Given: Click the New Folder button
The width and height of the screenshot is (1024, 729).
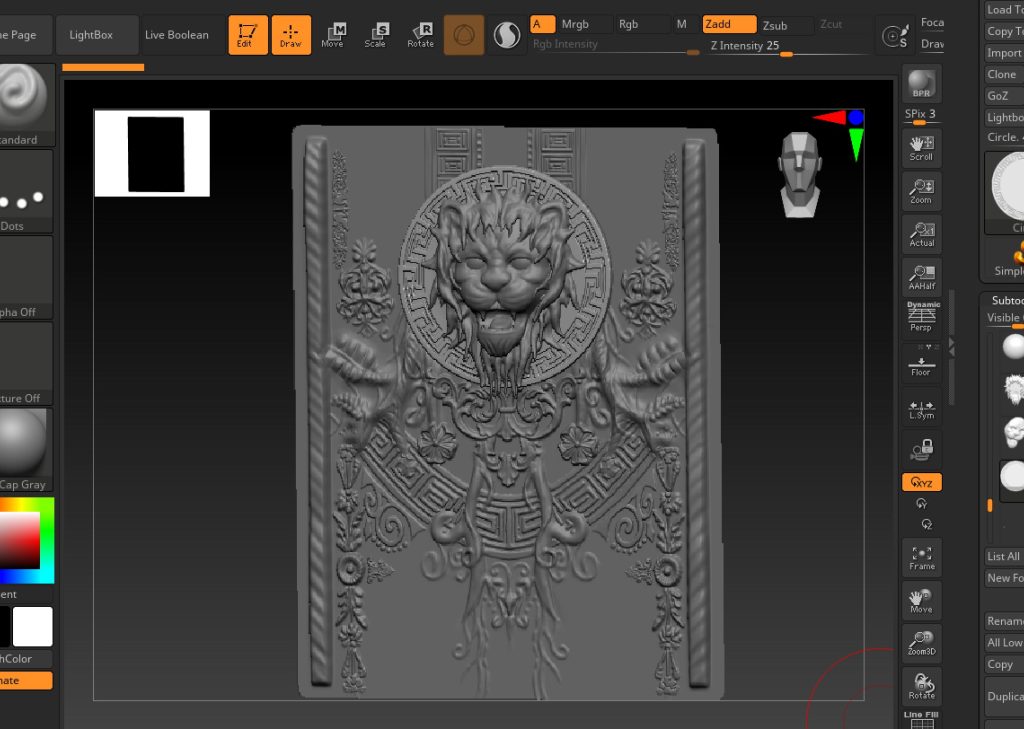Looking at the screenshot, I should coord(1004,578).
